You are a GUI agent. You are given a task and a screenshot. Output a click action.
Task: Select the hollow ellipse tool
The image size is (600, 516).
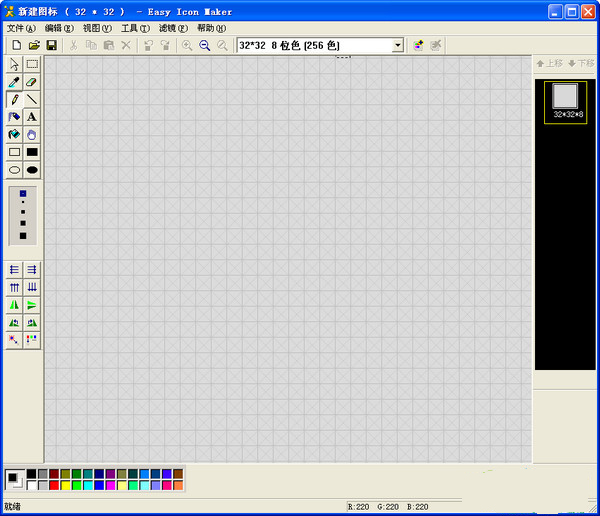click(15, 170)
